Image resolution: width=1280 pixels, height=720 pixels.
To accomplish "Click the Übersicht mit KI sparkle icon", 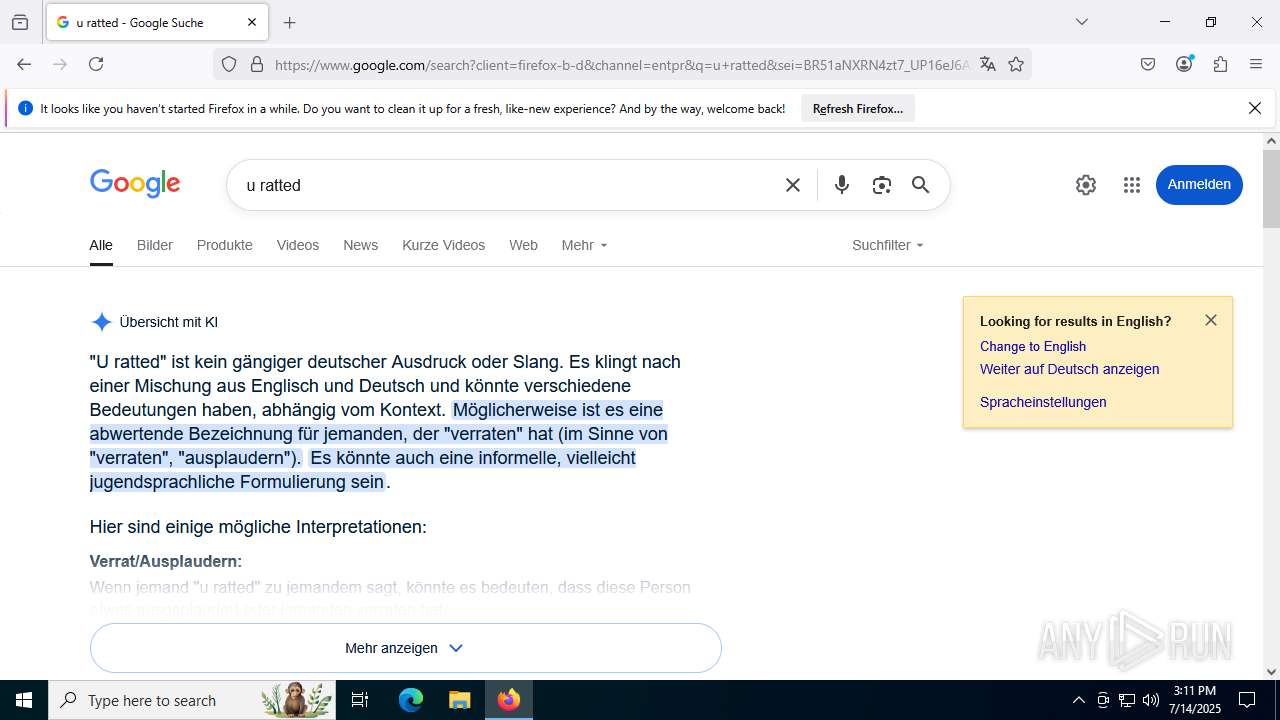I will click(101, 322).
